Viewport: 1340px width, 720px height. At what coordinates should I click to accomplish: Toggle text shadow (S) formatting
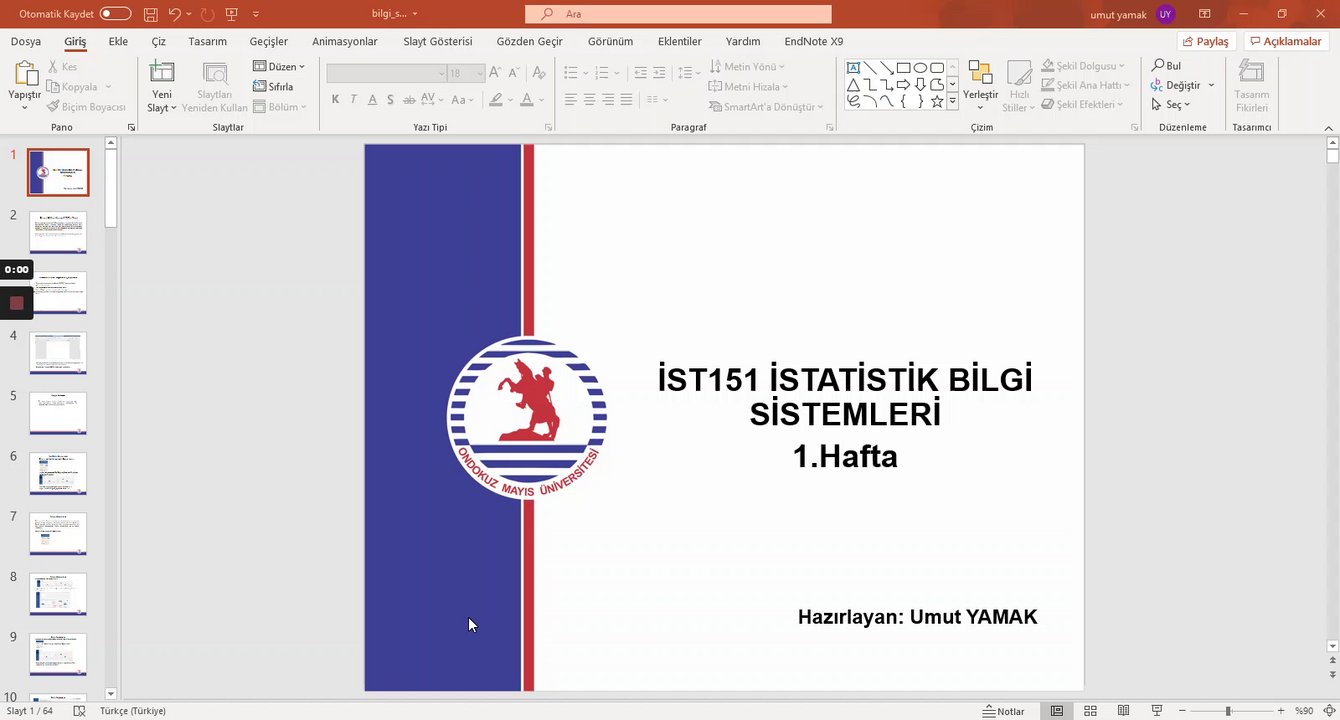click(390, 99)
